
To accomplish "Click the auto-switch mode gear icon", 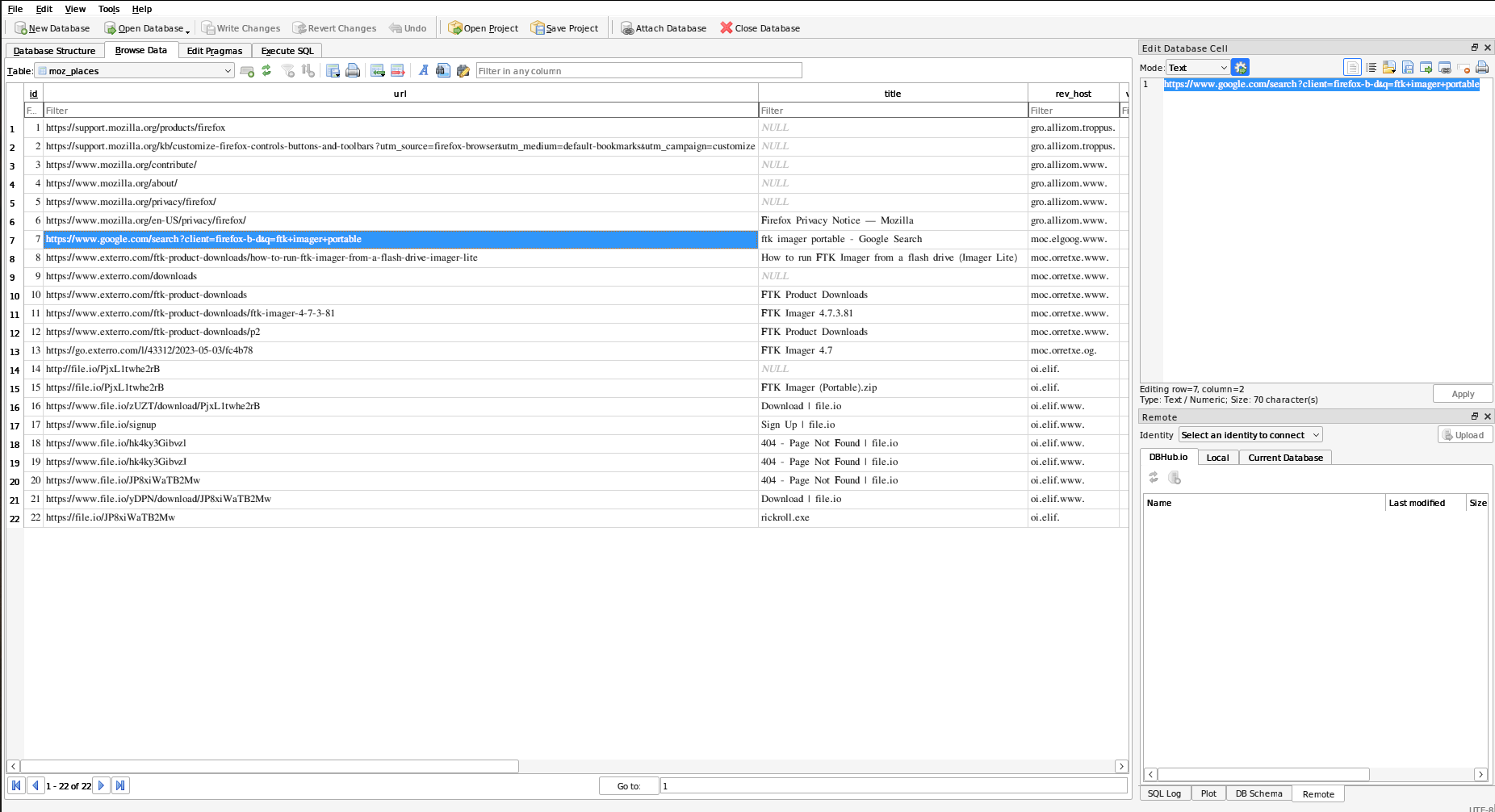I will pyautogui.click(x=1241, y=68).
